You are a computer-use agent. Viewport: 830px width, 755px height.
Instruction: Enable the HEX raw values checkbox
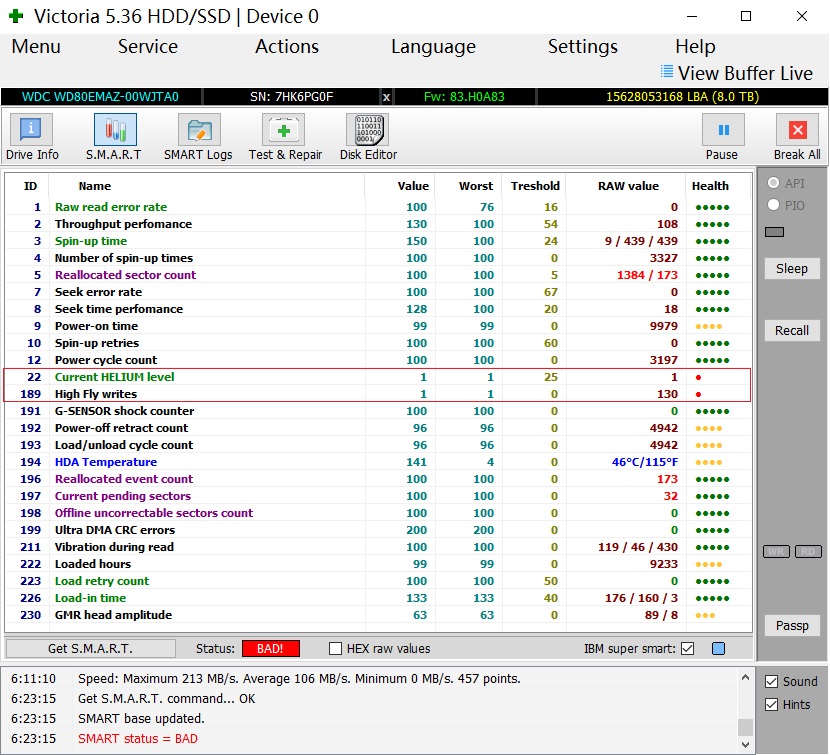[x=335, y=649]
